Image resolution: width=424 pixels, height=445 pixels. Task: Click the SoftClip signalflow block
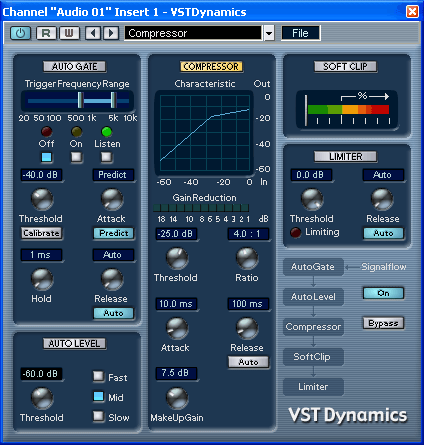point(313,357)
